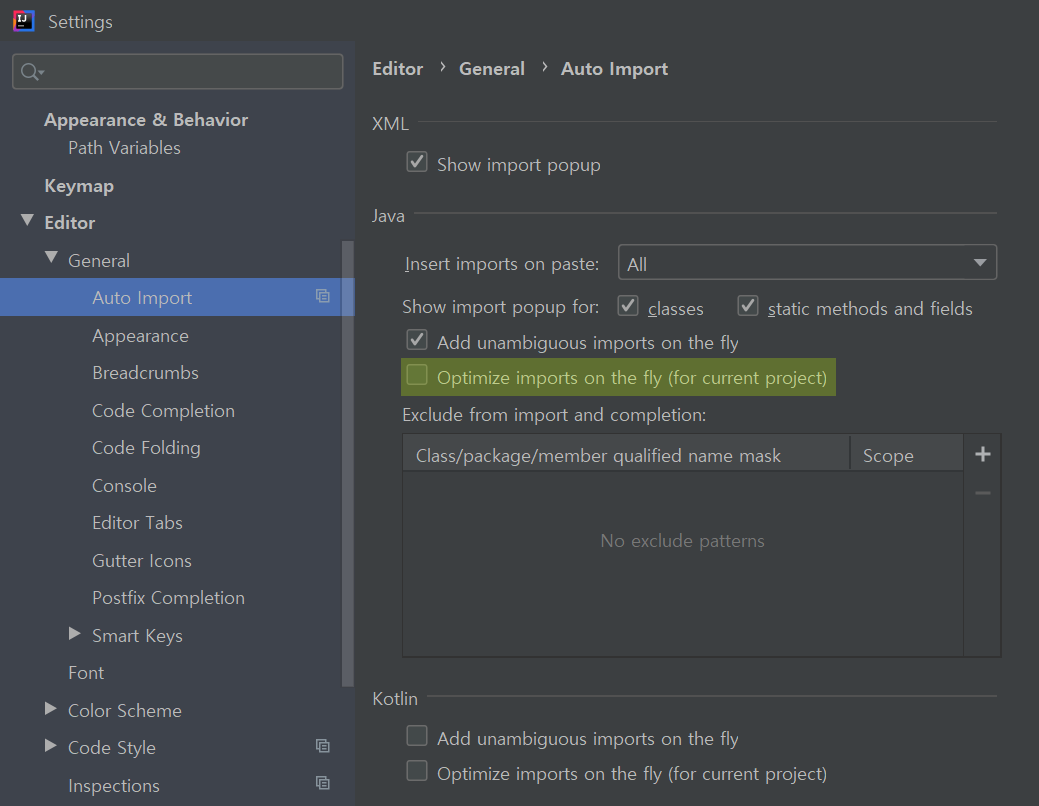Click the remove pattern minus icon

pos(982,492)
